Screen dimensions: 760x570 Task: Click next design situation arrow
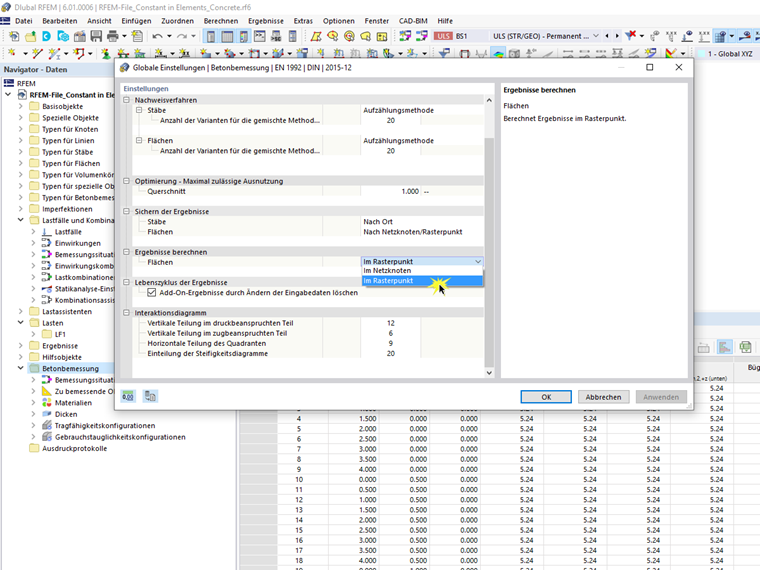click(617, 36)
